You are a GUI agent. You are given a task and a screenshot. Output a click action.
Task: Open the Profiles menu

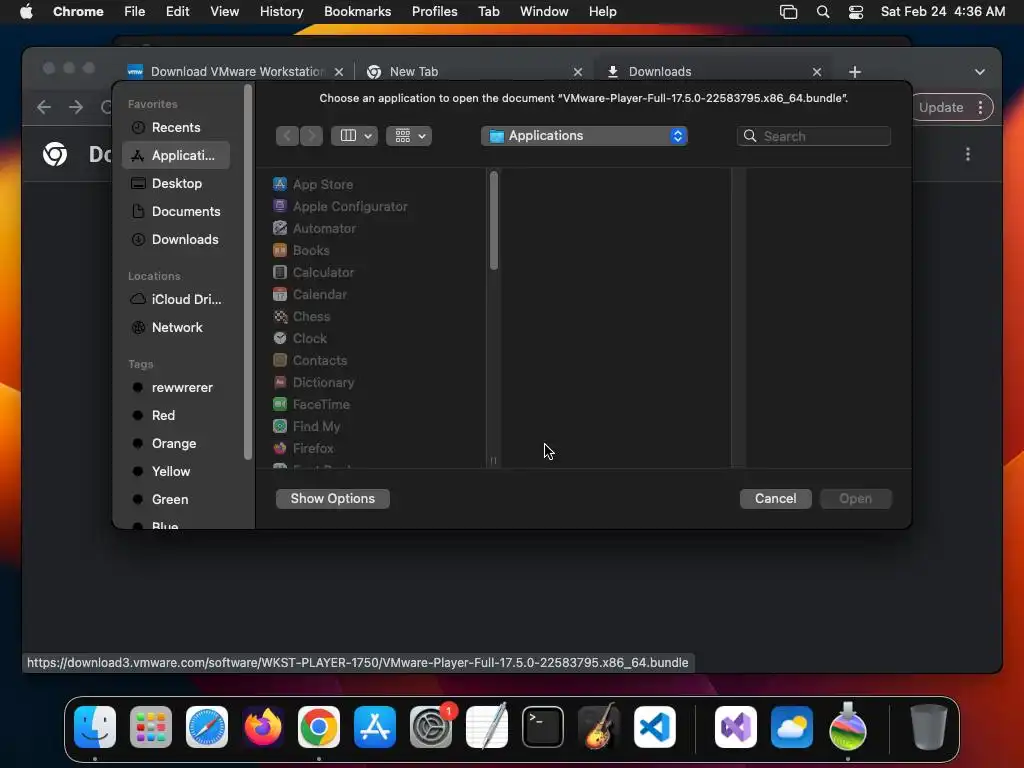(x=434, y=12)
